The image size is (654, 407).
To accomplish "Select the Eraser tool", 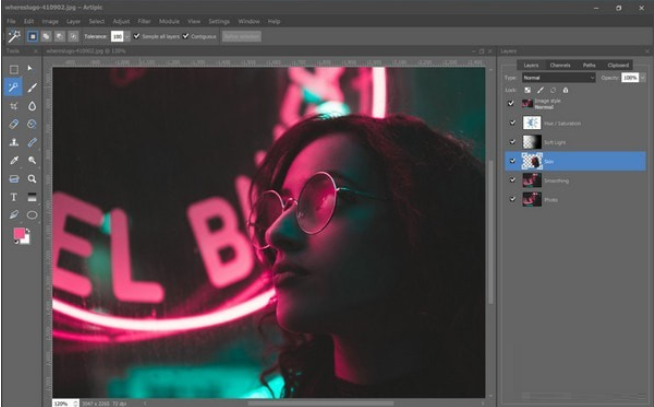I will (14, 124).
